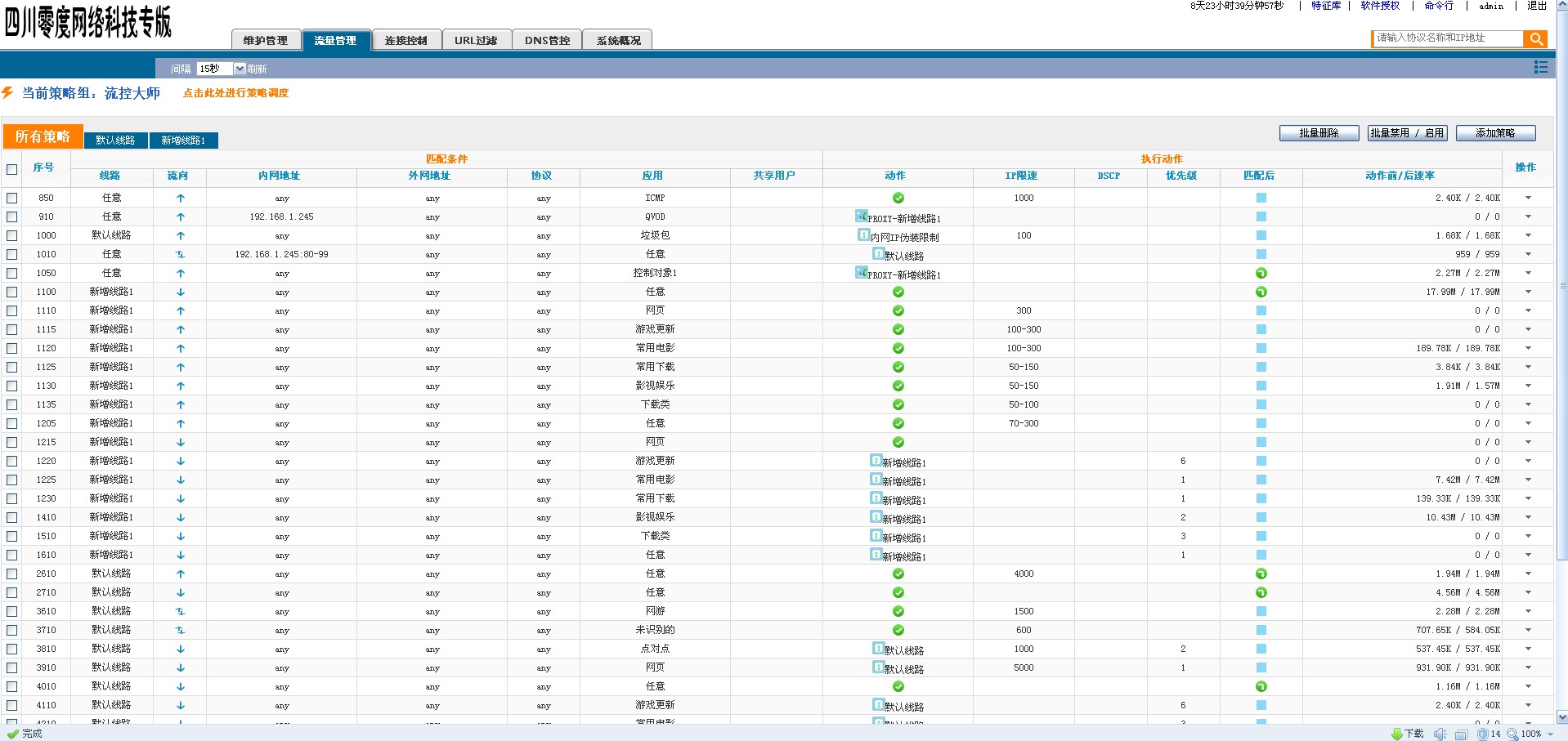Click the speaker icon in status bar
Viewport: 1568px width, 741px height.
1440,734
